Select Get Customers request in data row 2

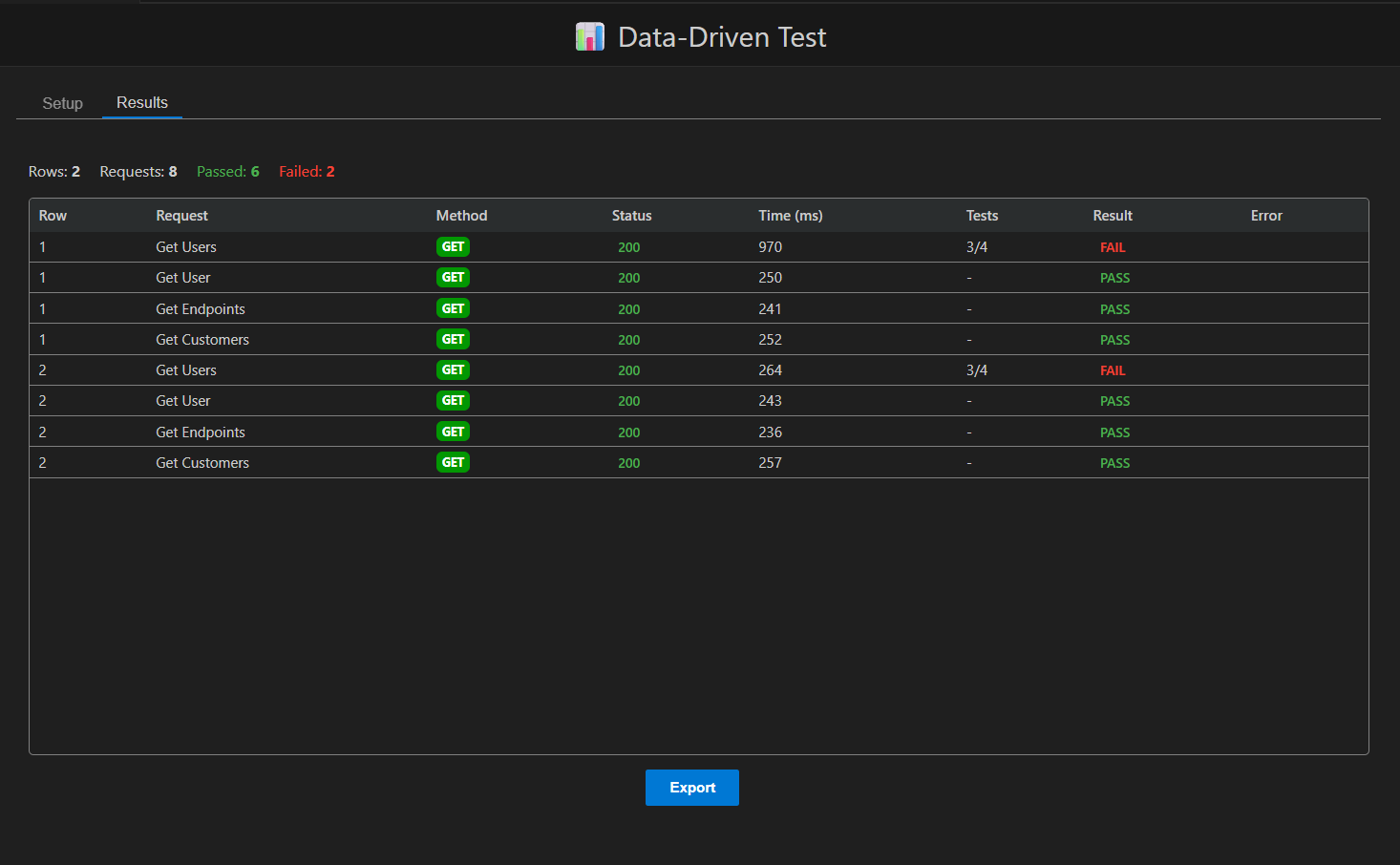(202, 463)
